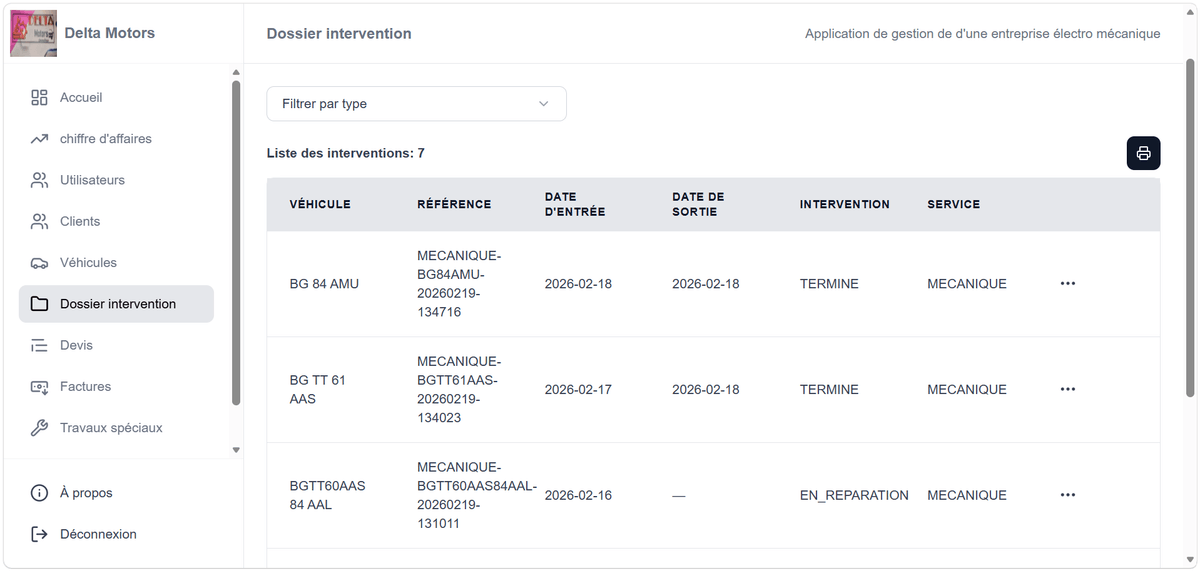Click the Déconnexion logout arrow icon
Screen dimensions: 1200x571
[39, 534]
